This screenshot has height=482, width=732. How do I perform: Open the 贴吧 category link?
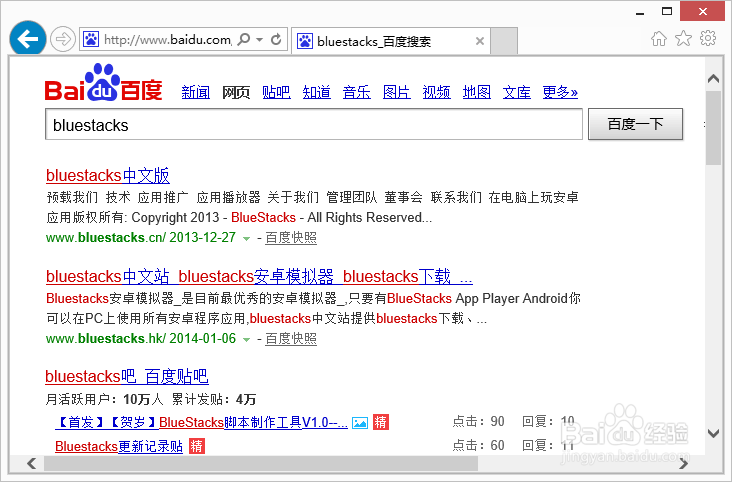276,92
